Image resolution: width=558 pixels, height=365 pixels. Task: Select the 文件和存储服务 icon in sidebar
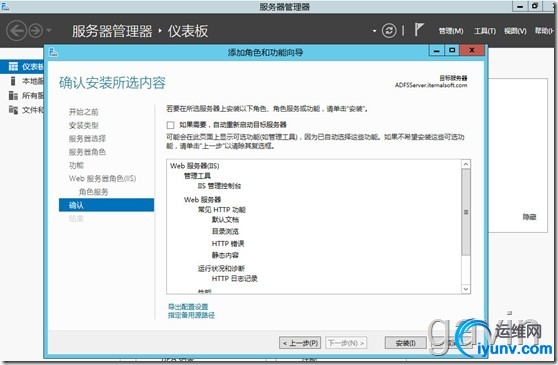pyautogui.click(x=13, y=110)
